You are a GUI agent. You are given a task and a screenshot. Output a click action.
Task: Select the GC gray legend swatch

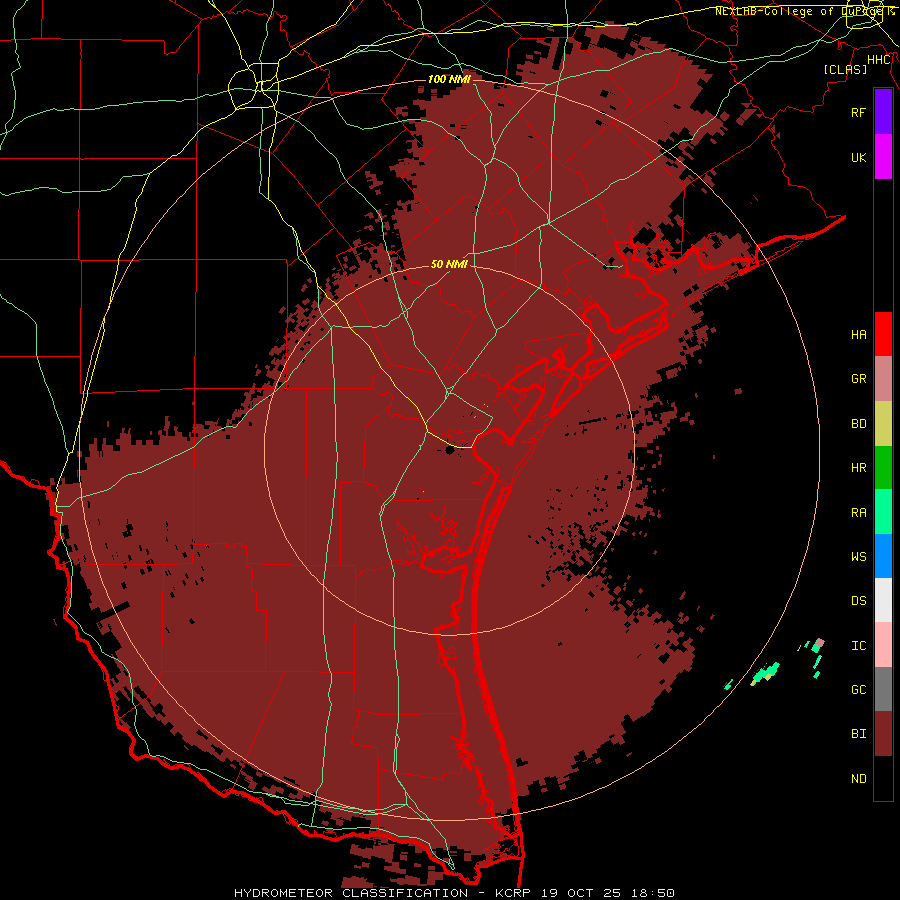(883, 689)
